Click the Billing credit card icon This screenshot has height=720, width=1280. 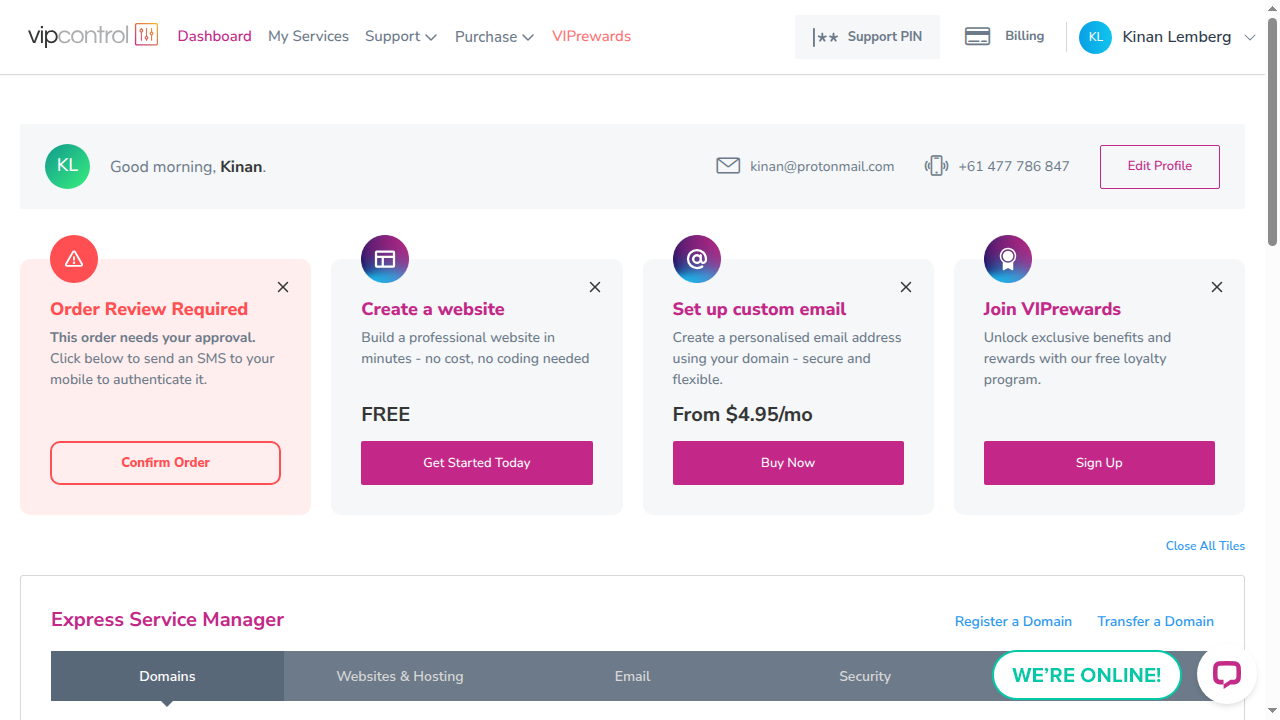point(977,37)
